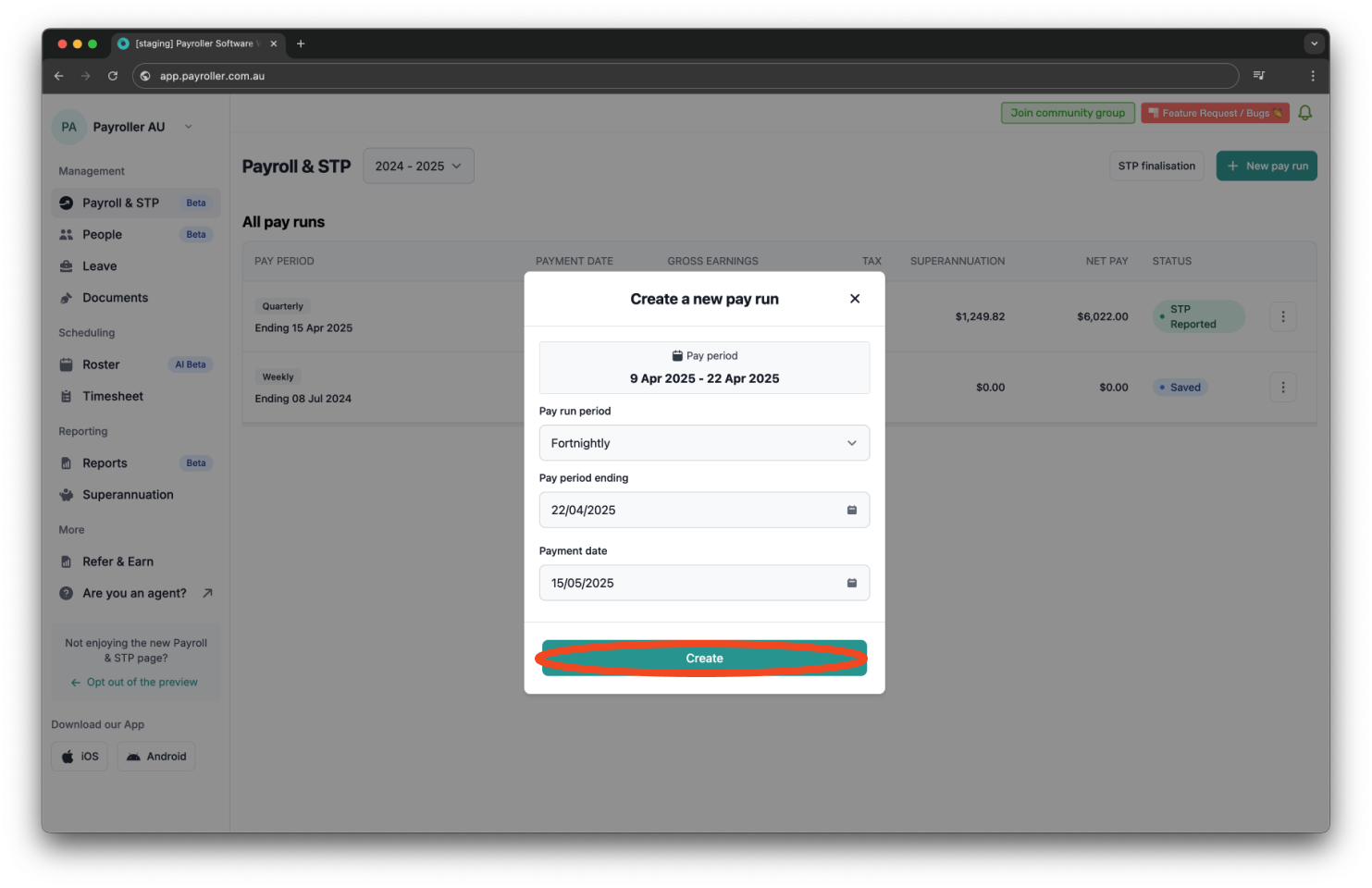Image resolution: width=1372 pixels, height=888 pixels.
Task: Click the Join community group button
Action: tap(1067, 113)
